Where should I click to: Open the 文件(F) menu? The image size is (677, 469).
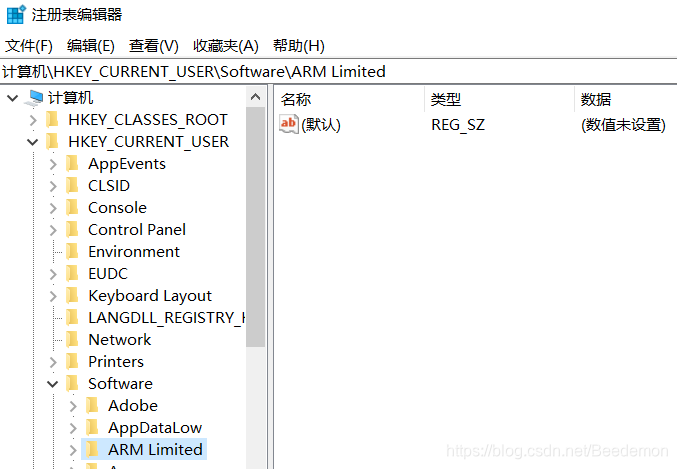point(28,45)
